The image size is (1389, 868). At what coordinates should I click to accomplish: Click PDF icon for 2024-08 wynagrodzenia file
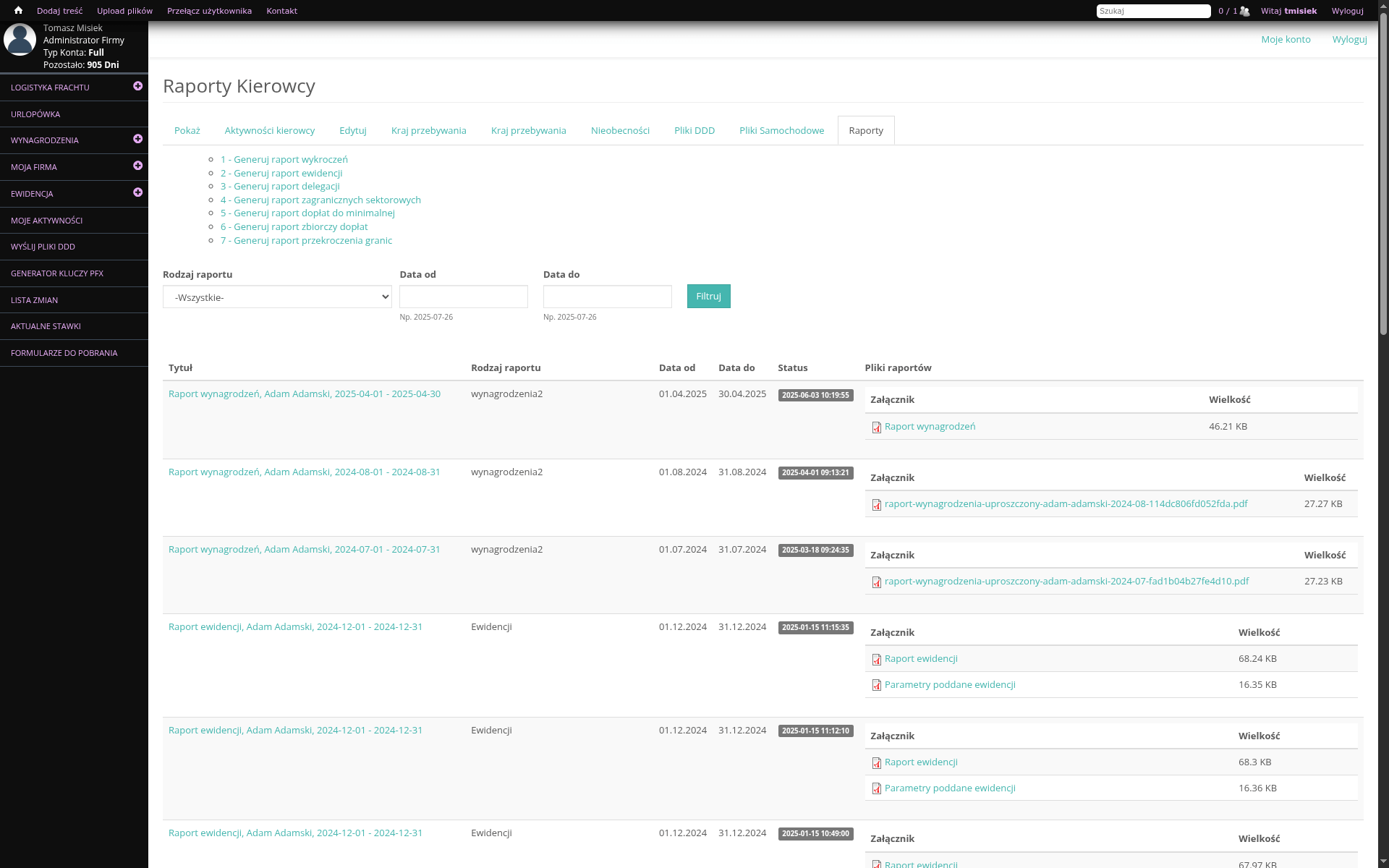[x=876, y=505]
